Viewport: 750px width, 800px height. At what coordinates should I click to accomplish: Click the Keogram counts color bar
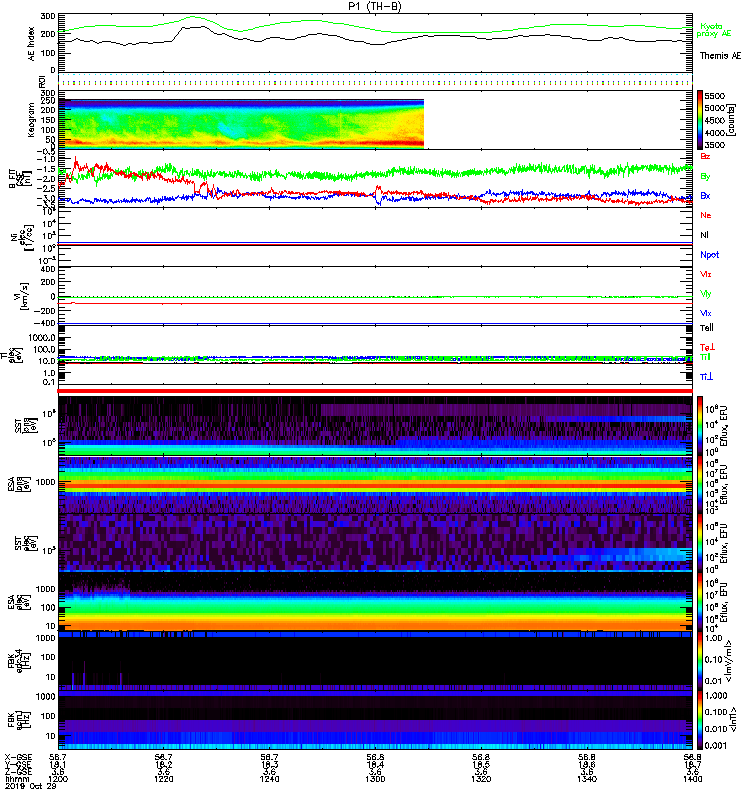(700, 120)
